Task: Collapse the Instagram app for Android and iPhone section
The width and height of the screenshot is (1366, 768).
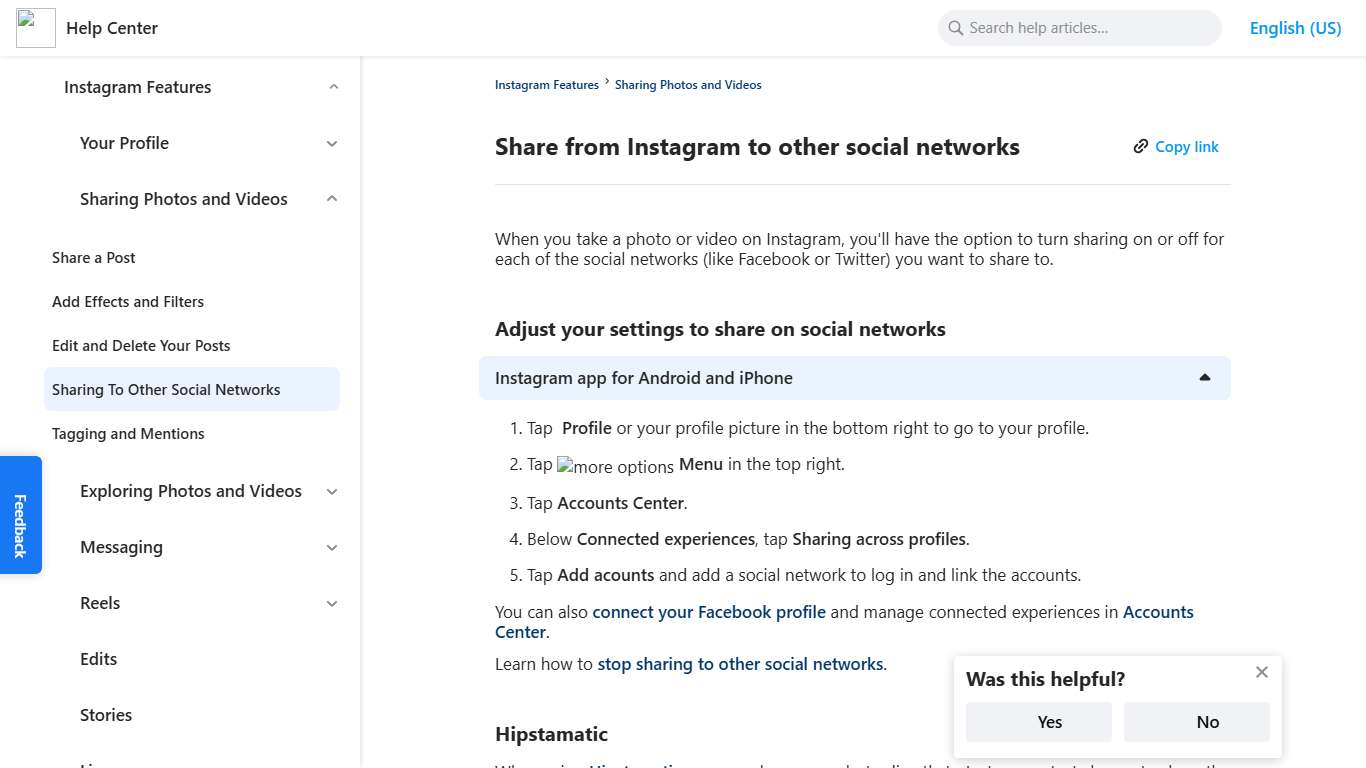Action: pyautogui.click(x=1206, y=377)
